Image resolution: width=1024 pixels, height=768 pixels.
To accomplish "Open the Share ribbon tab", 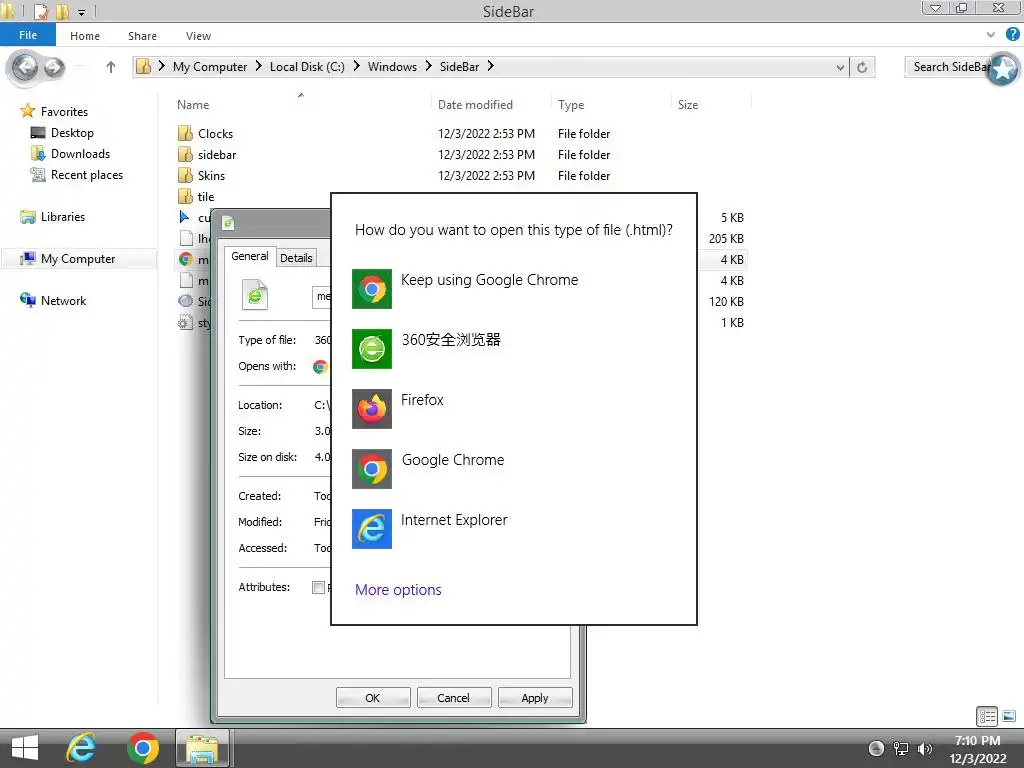I will pyautogui.click(x=142, y=36).
